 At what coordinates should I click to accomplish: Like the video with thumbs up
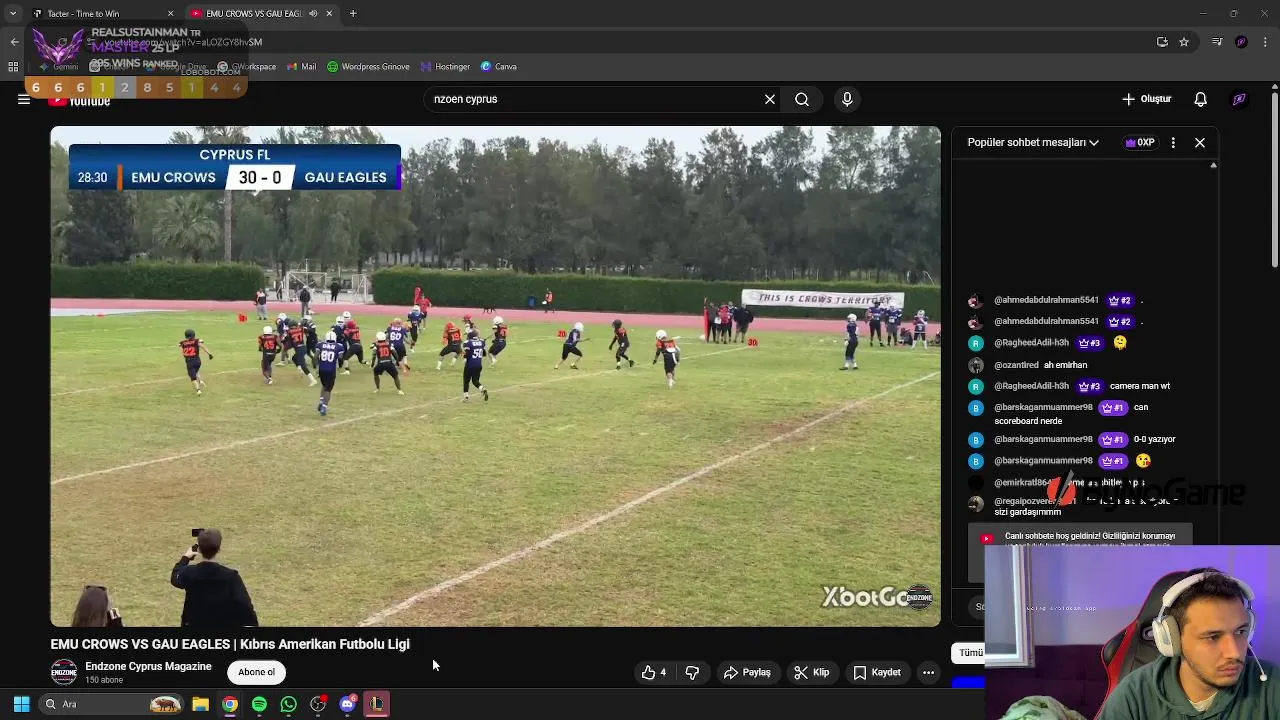(x=654, y=672)
